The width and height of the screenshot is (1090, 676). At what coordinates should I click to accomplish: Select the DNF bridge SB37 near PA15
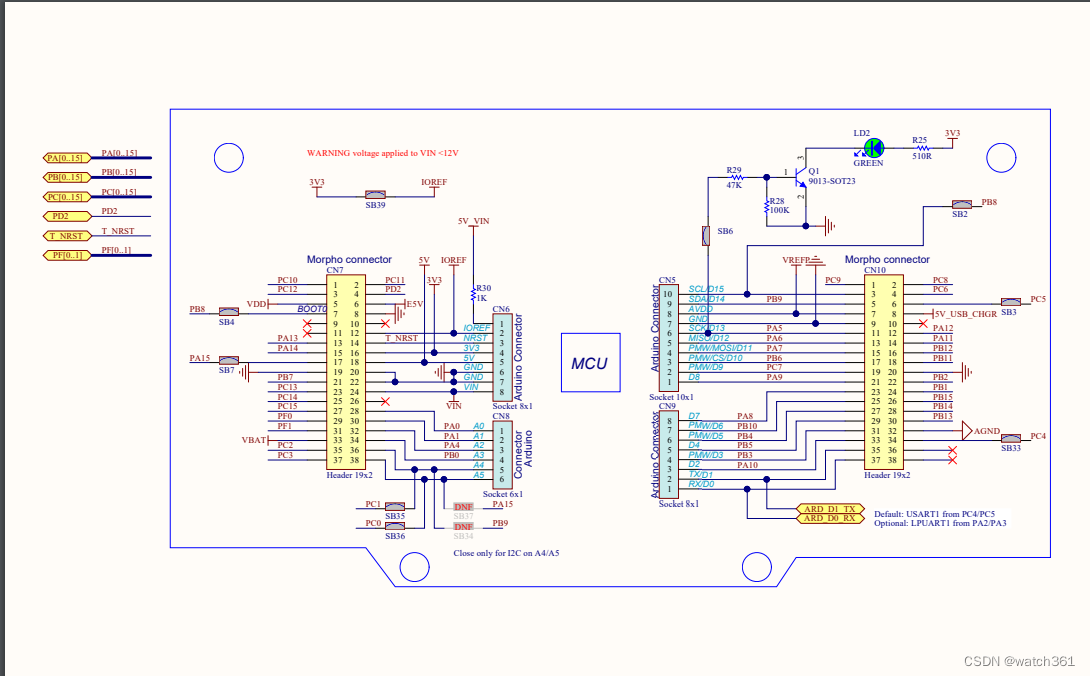464,507
